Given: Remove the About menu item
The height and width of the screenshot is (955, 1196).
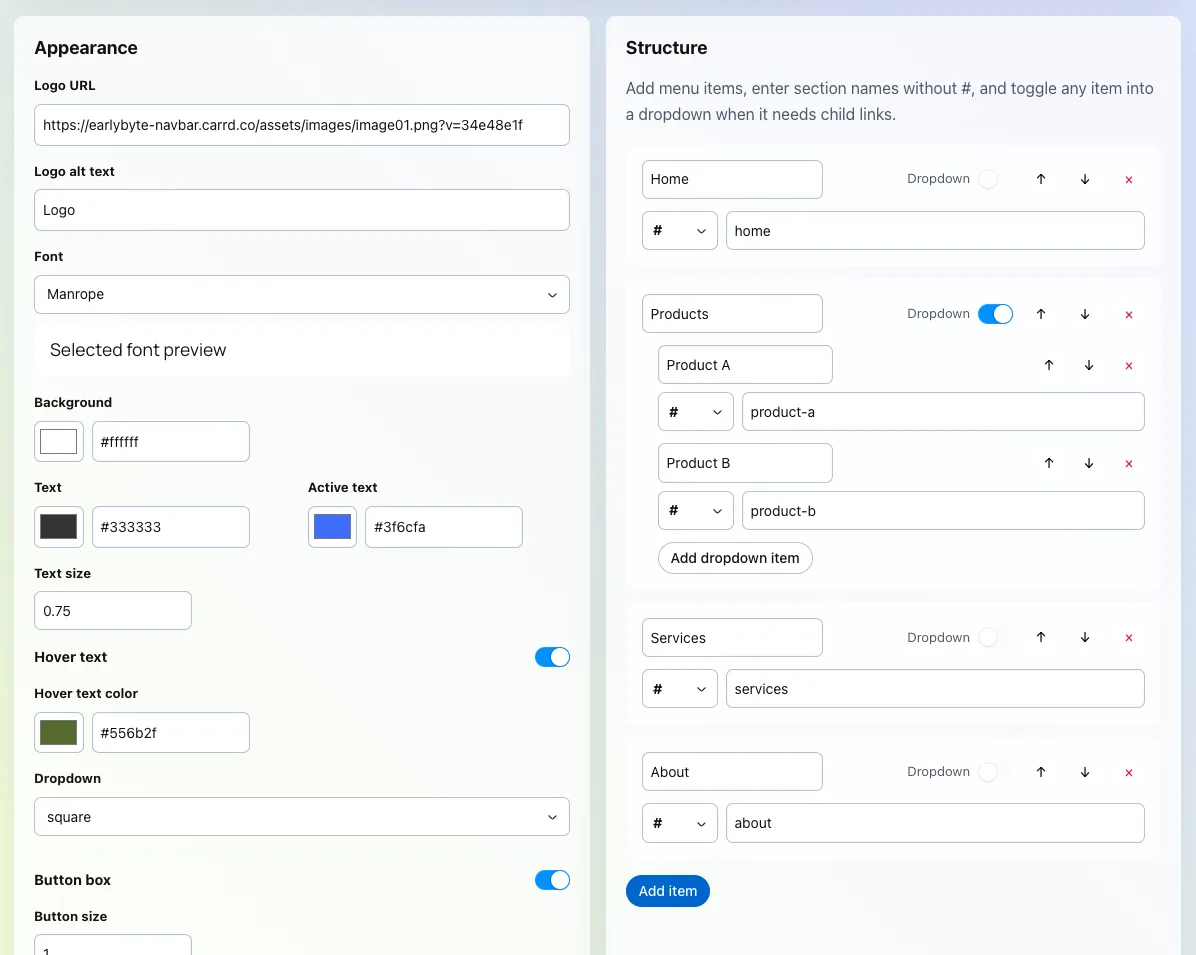Looking at the screenshot, I should (1129, 773).
